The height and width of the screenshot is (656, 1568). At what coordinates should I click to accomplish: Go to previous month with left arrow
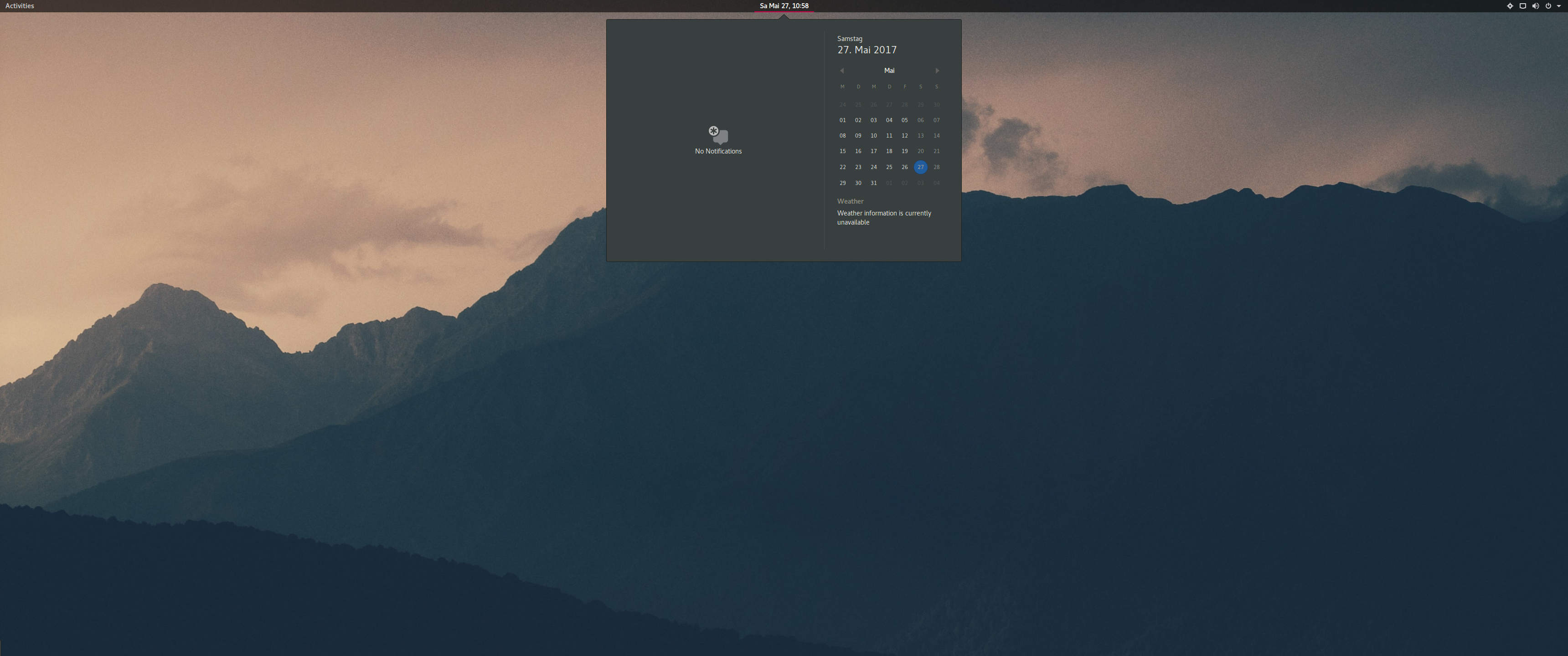(842, 71)
